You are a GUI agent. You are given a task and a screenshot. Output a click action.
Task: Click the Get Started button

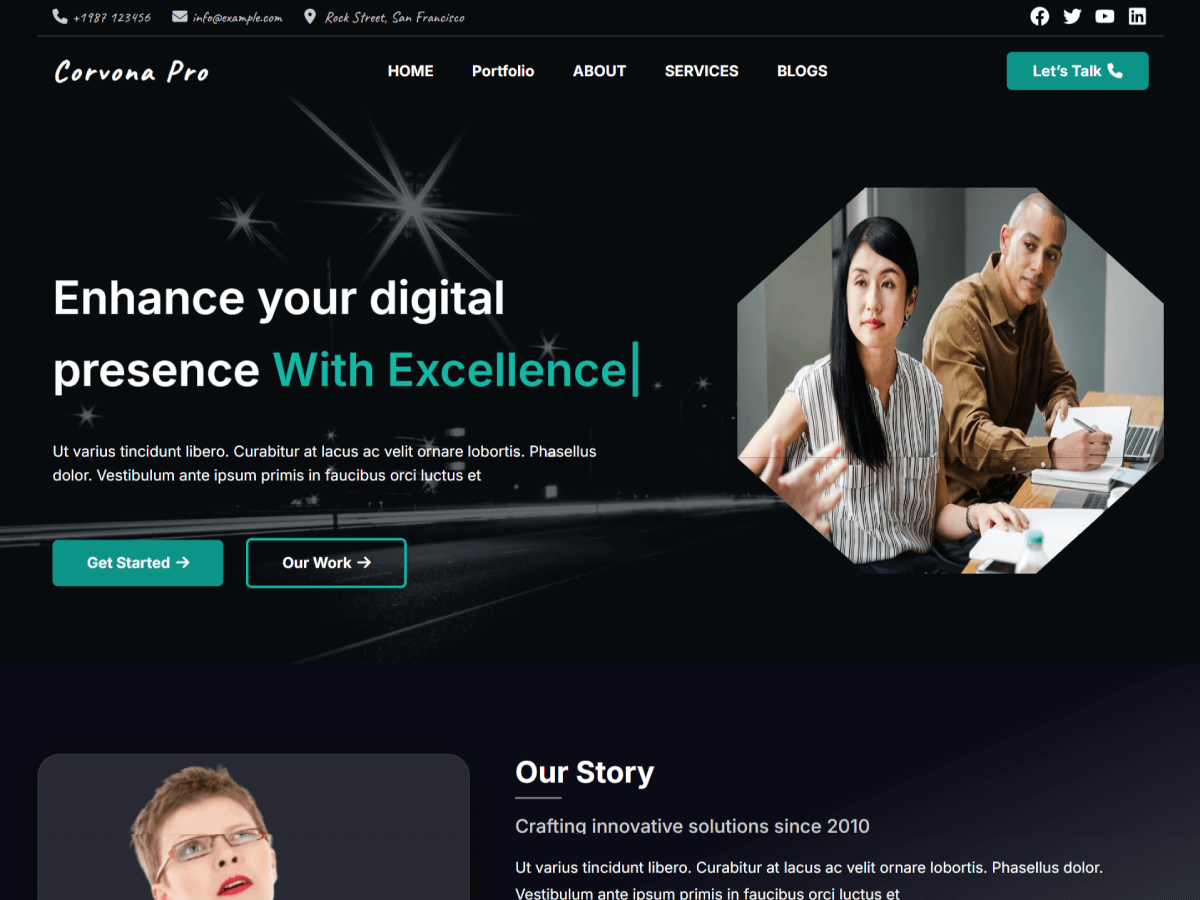(138, 563)
